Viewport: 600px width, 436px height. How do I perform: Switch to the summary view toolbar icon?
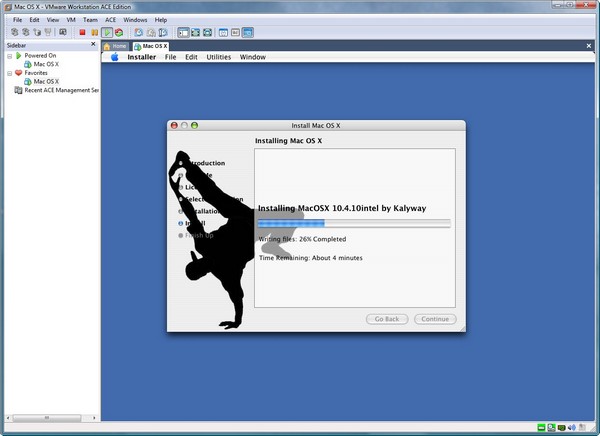(x=223, y=33)
